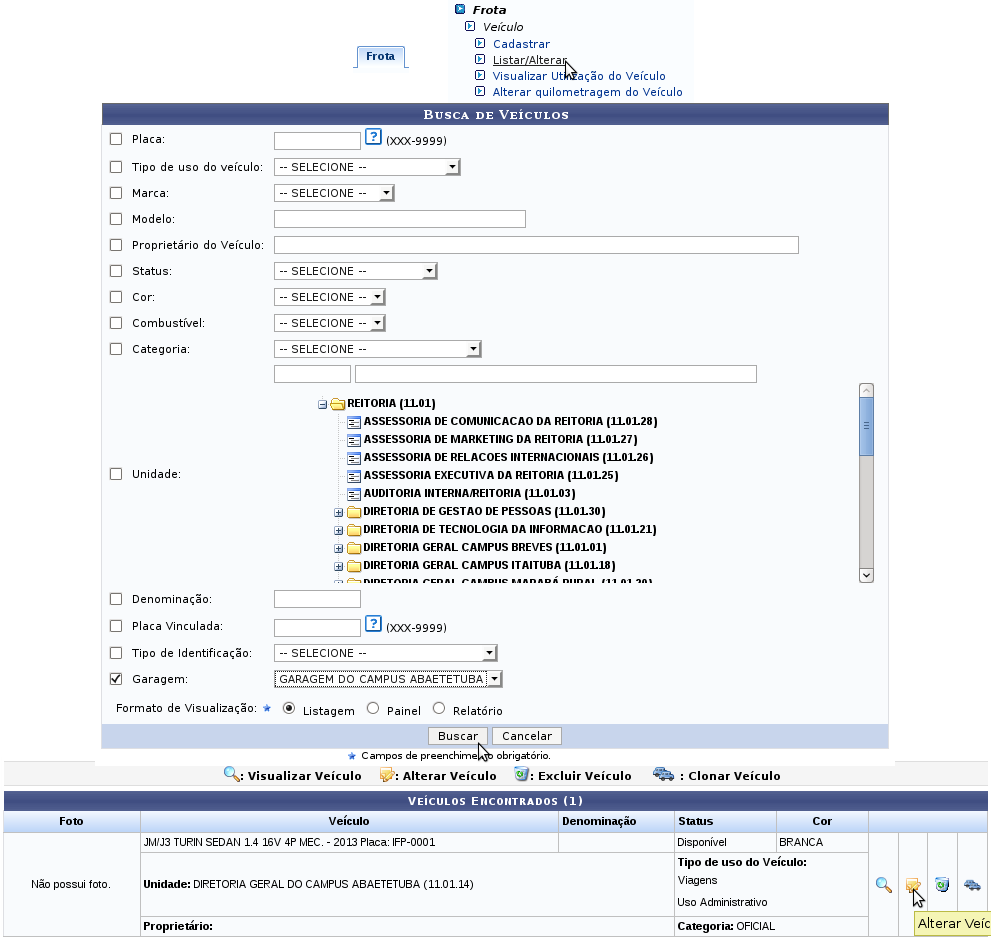The width and height of the screenshot is (992, 937).
Task: Uncheck the Garagem filter checkbox
Action: [x=116, y=679]
